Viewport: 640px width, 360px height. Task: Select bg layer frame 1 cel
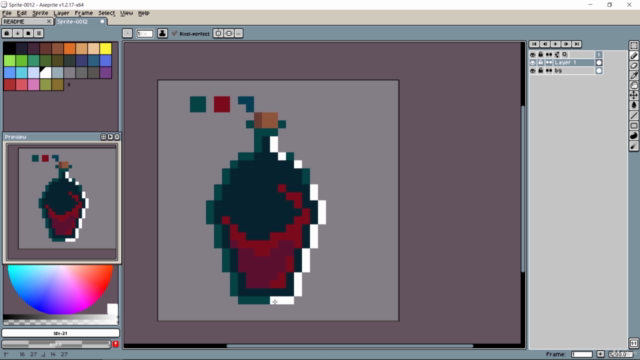(x=599, y=71)
